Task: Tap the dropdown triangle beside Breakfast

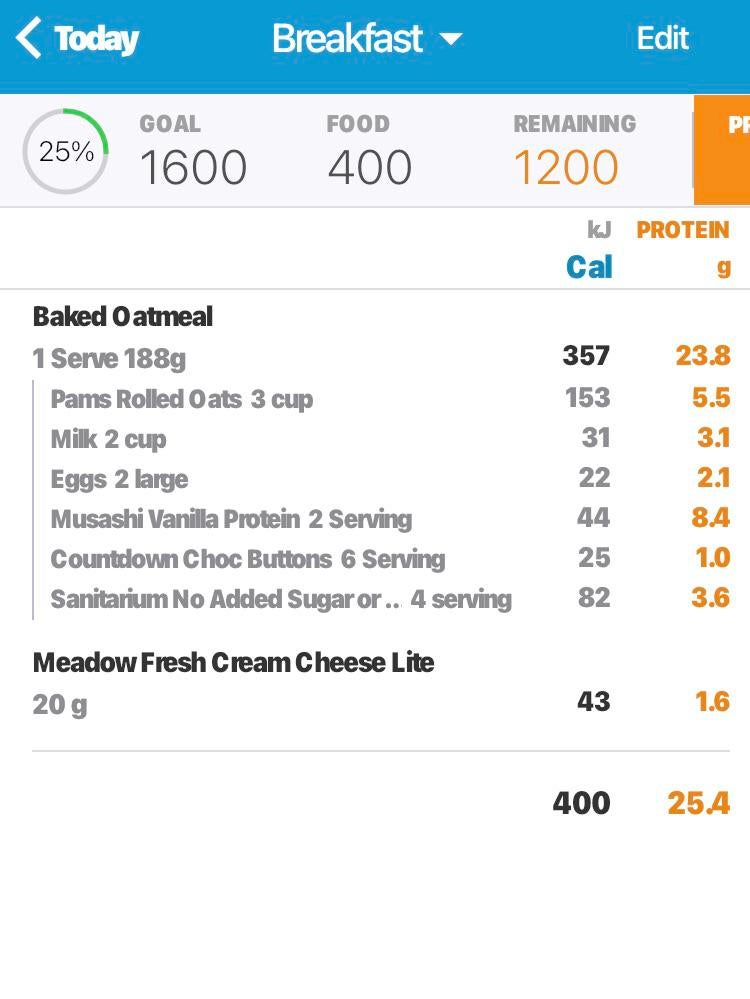Action: pyautogui.click(x=451, y=40)
